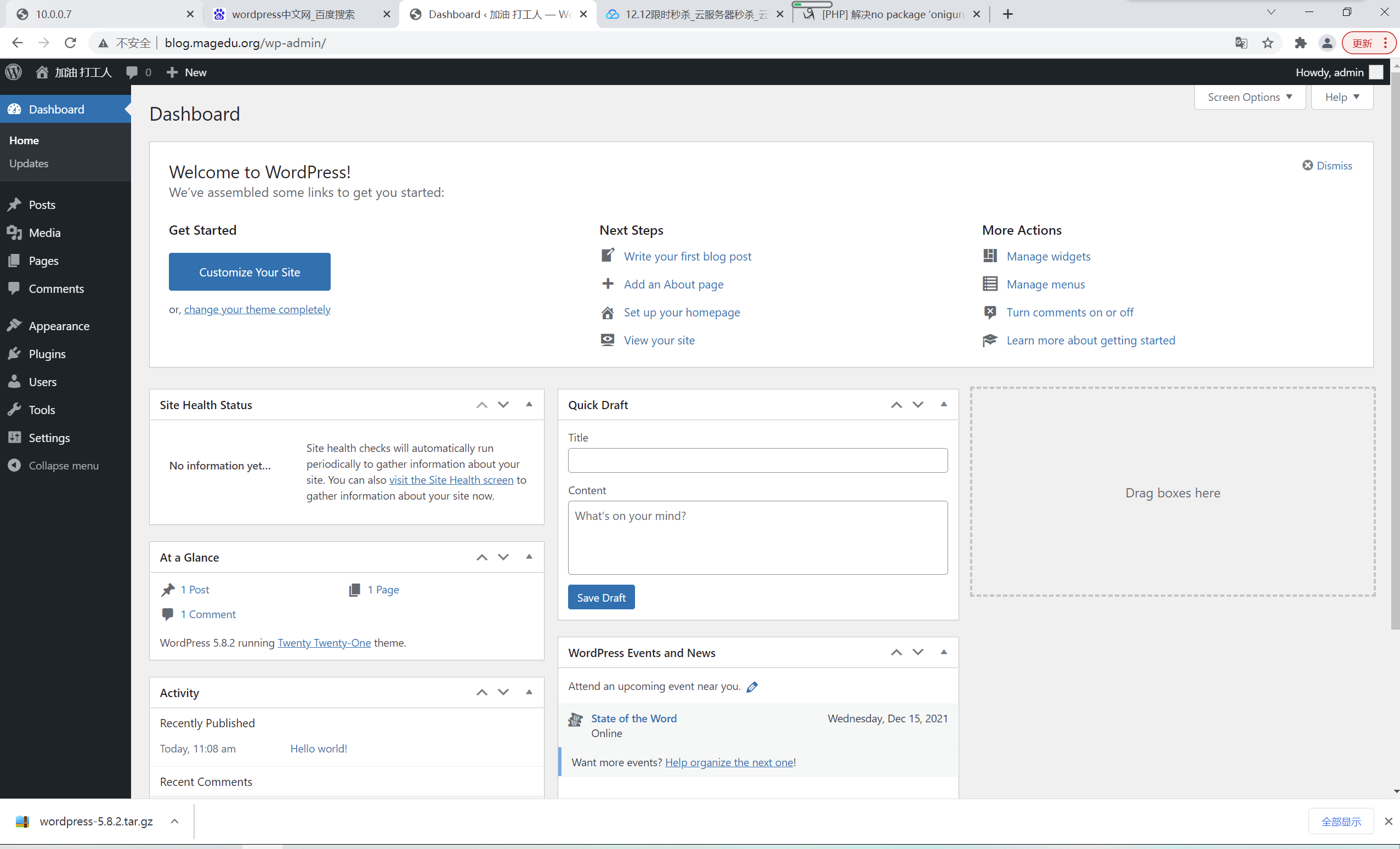This screenshot has height=849, width=1400.
Task: Bookmark this page with star icon
Action: [x=1268, y=43]
